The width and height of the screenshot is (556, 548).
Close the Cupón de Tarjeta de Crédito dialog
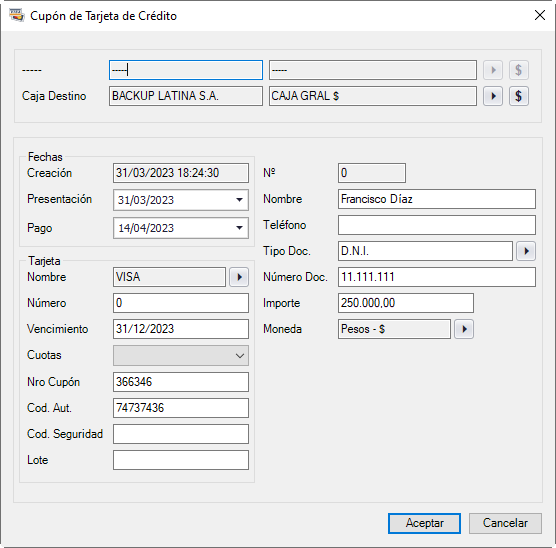[540, 15]
